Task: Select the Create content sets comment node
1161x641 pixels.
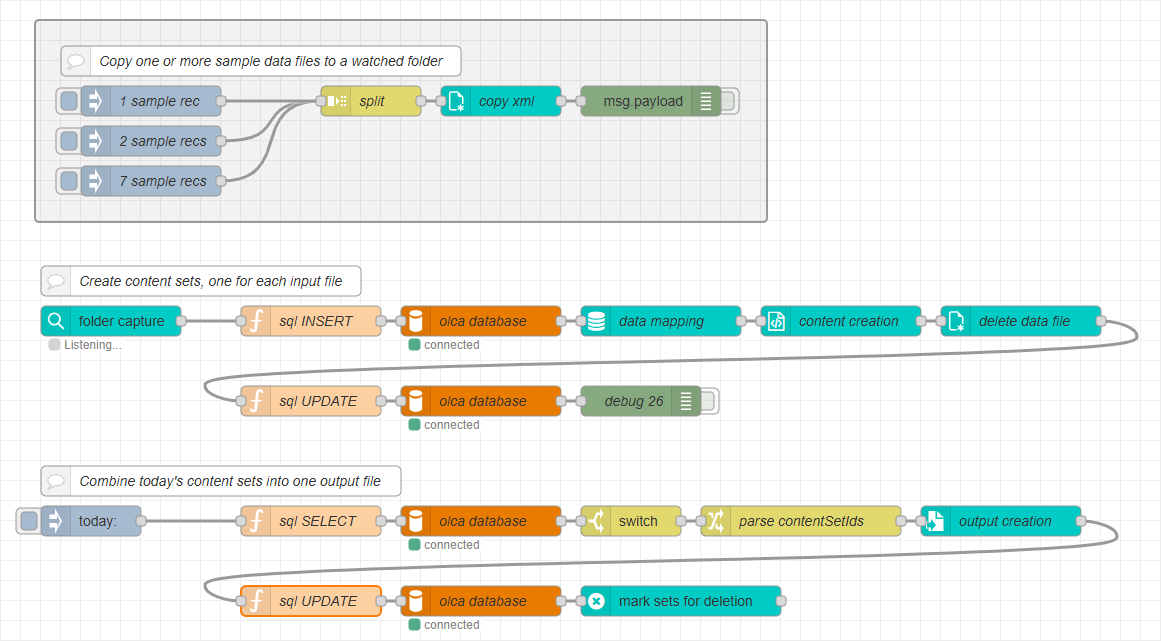Action: click(209, 281)
